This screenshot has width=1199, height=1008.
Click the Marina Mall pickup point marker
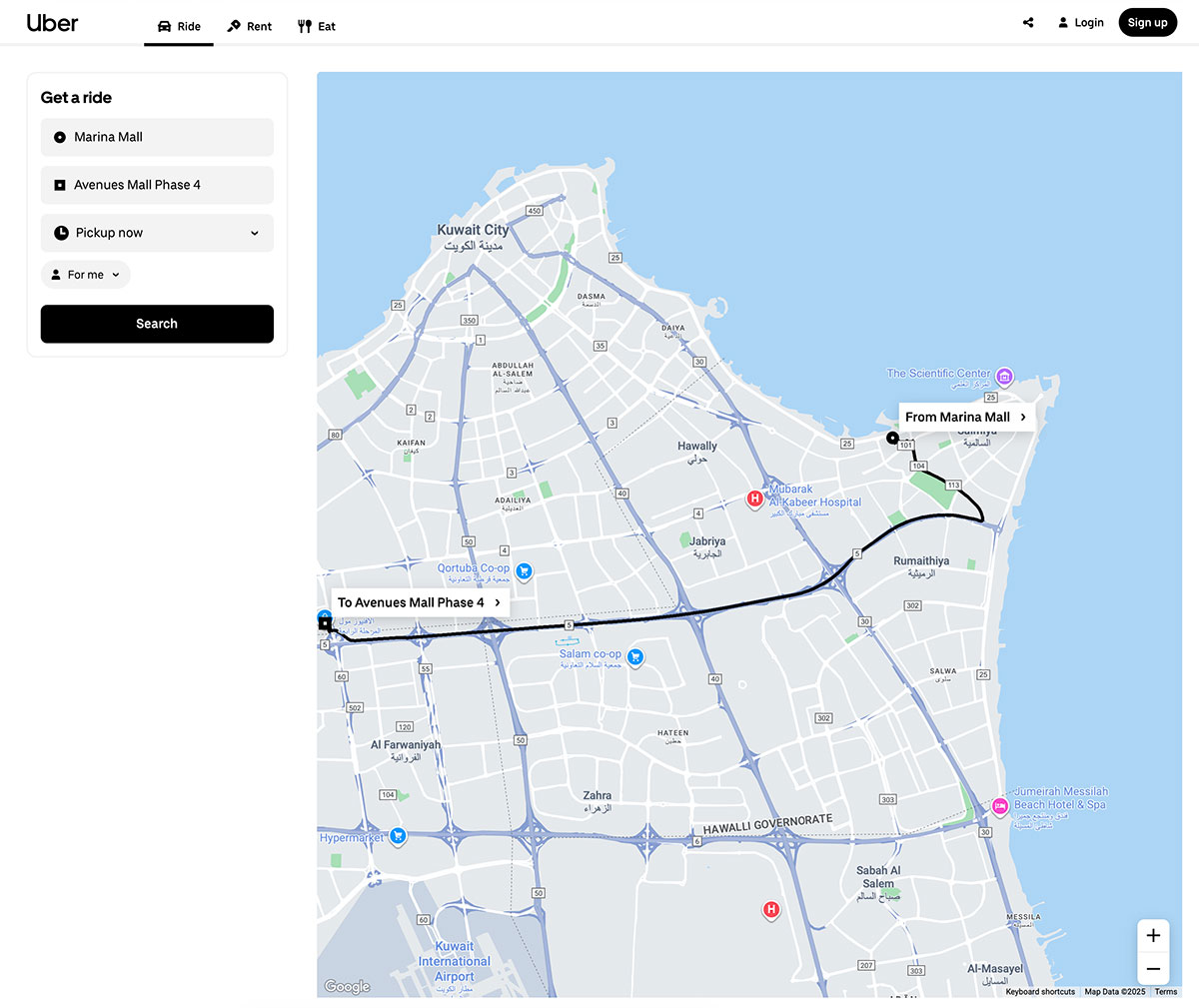892,438
